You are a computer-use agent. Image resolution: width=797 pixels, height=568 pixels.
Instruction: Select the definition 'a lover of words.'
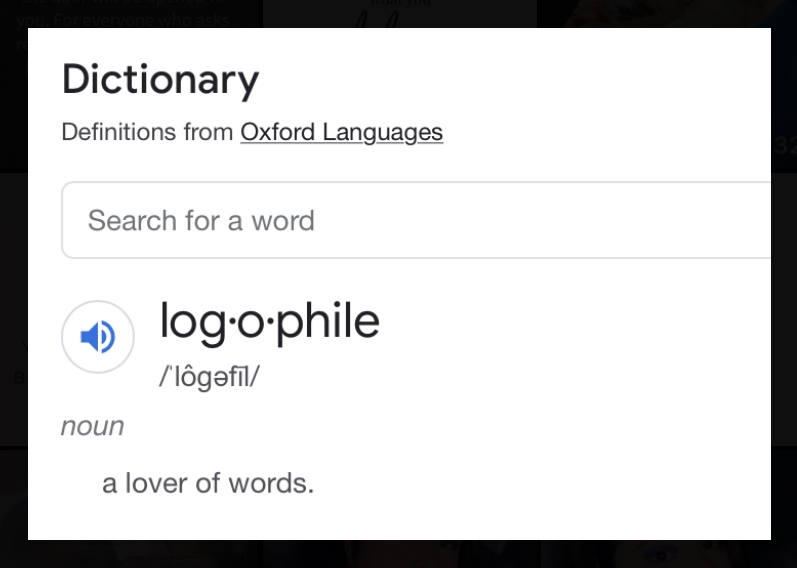click(208, 484)
